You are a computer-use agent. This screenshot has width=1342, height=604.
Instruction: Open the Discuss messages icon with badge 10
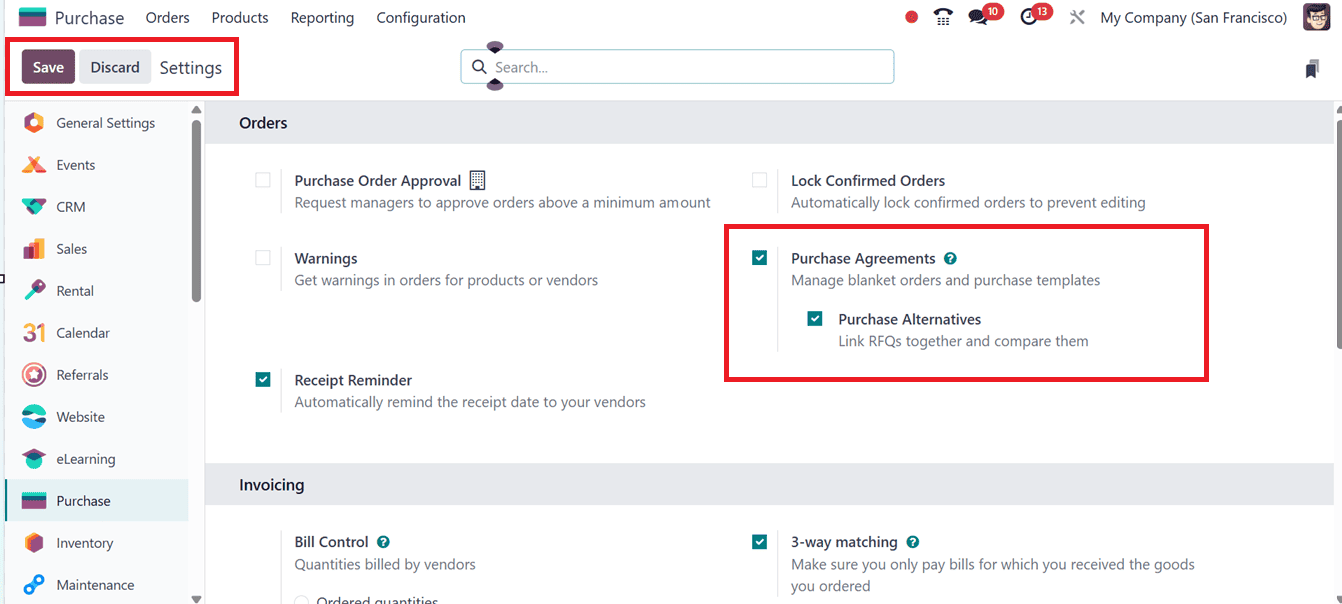981,17
